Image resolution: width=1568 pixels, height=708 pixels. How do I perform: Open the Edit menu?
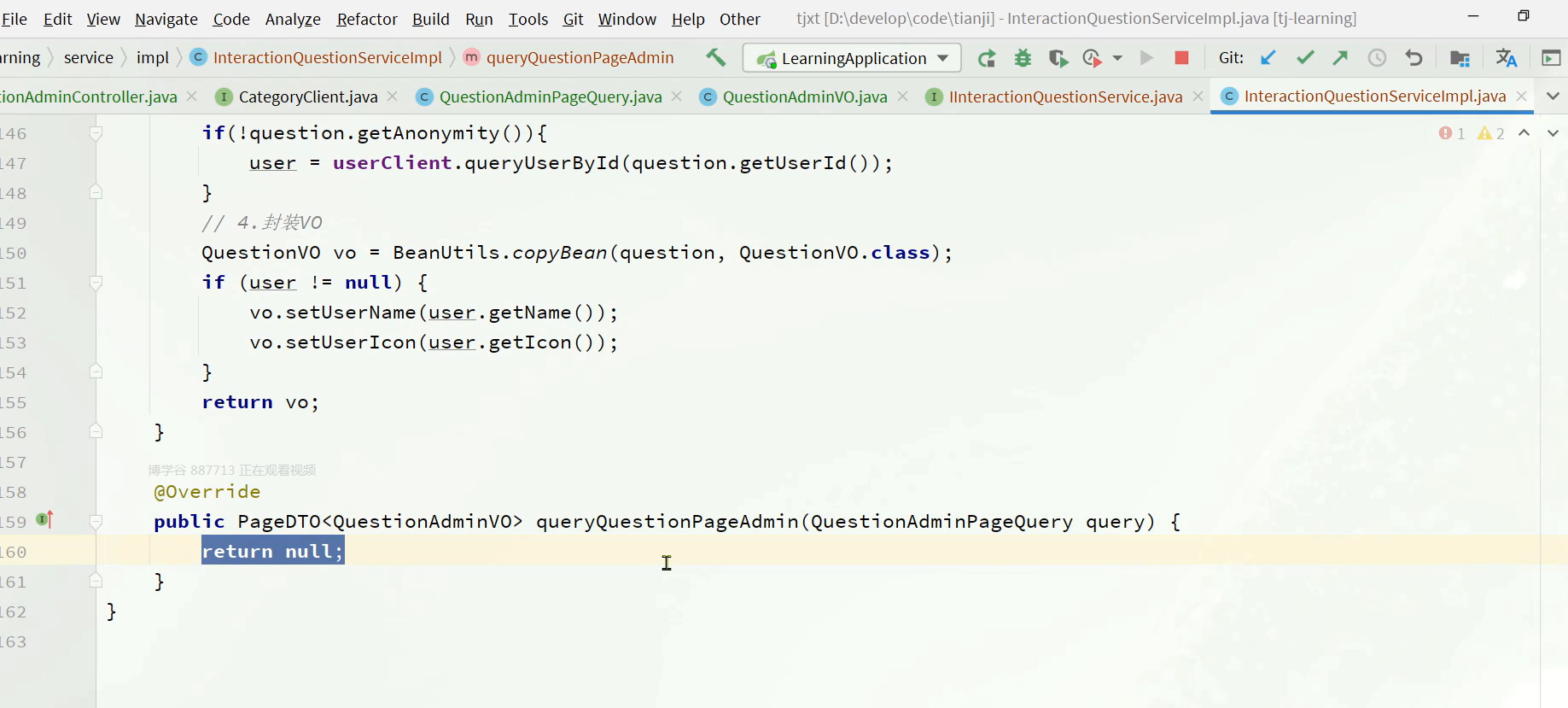click(57, 19)
